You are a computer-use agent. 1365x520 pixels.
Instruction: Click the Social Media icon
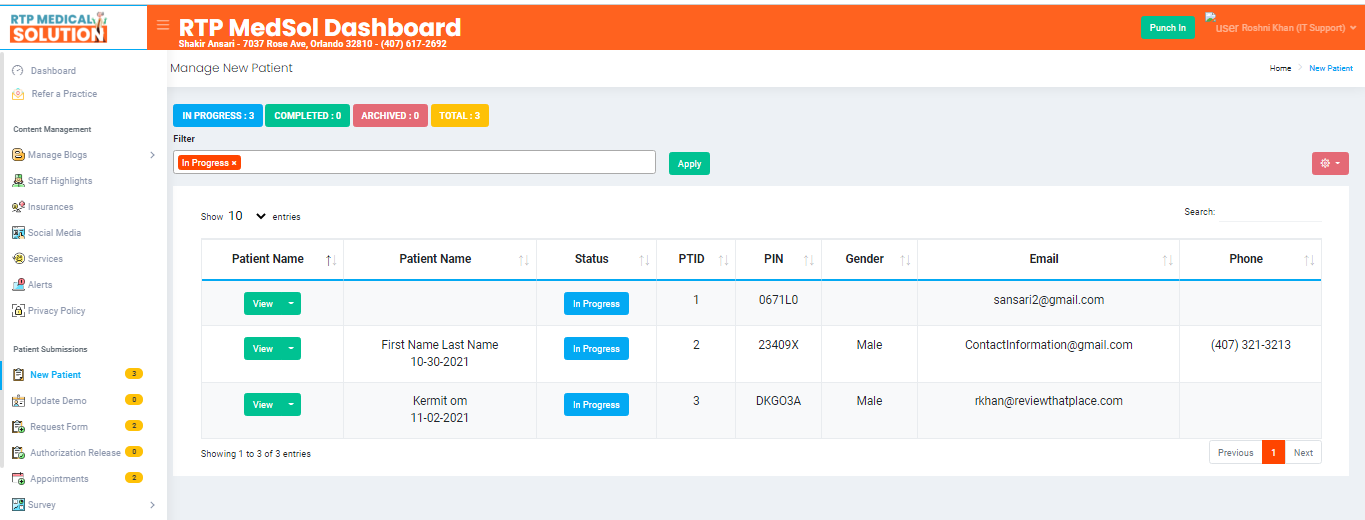pyautogui.click(x=18, y=233)
